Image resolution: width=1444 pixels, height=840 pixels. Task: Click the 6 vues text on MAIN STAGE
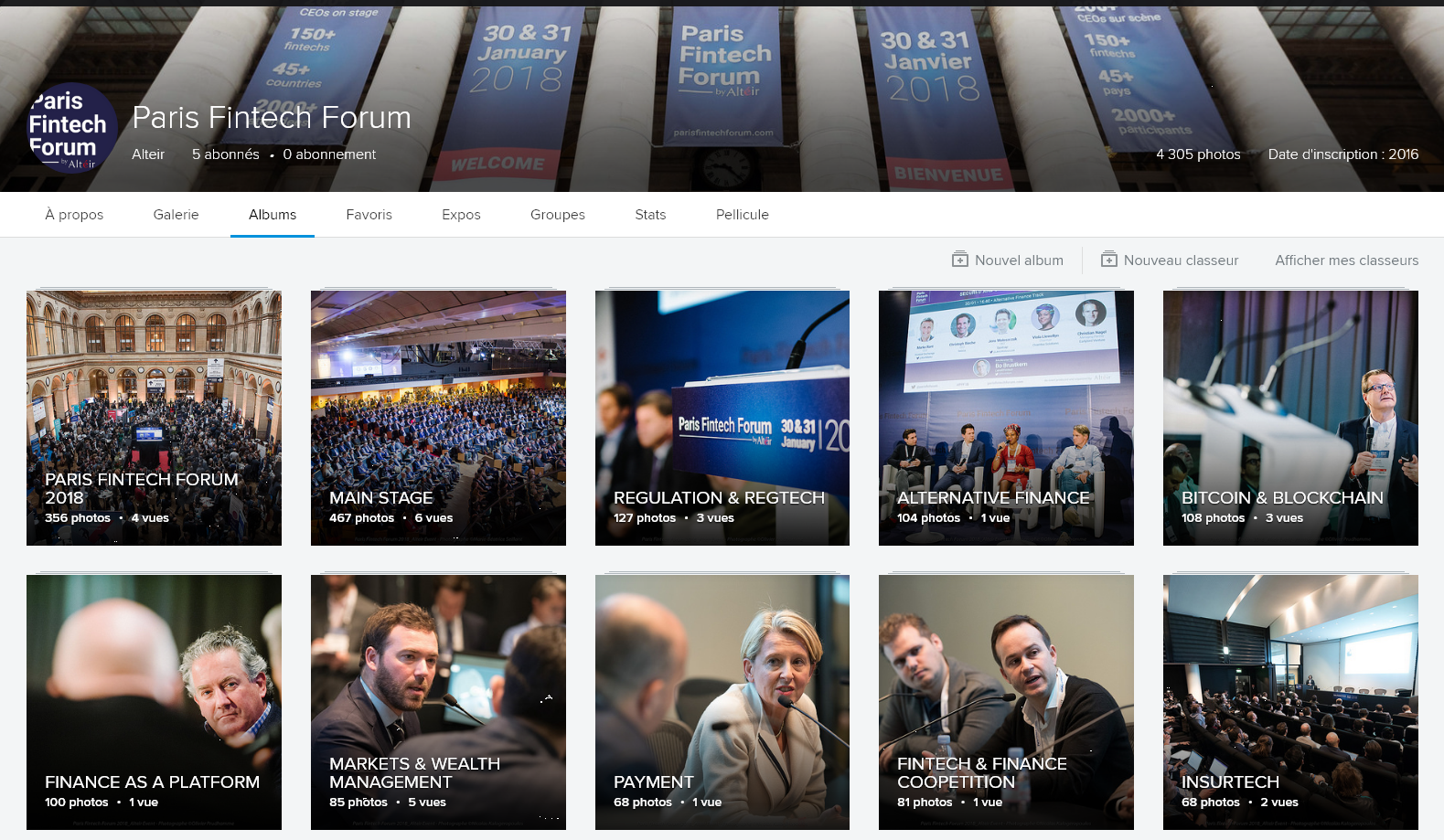click(x=433, y=518)
